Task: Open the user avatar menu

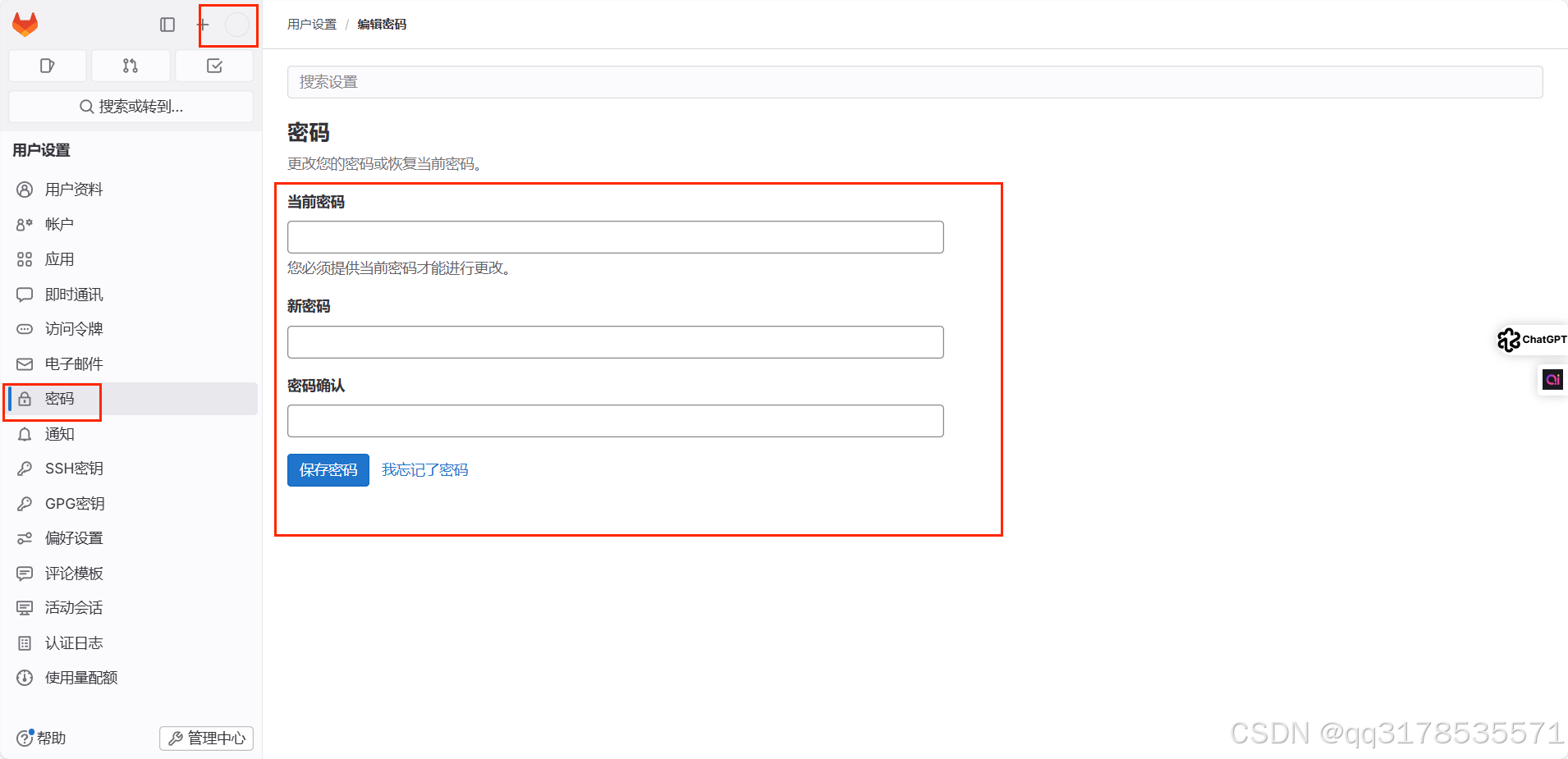Action: (x=237, y=25)
